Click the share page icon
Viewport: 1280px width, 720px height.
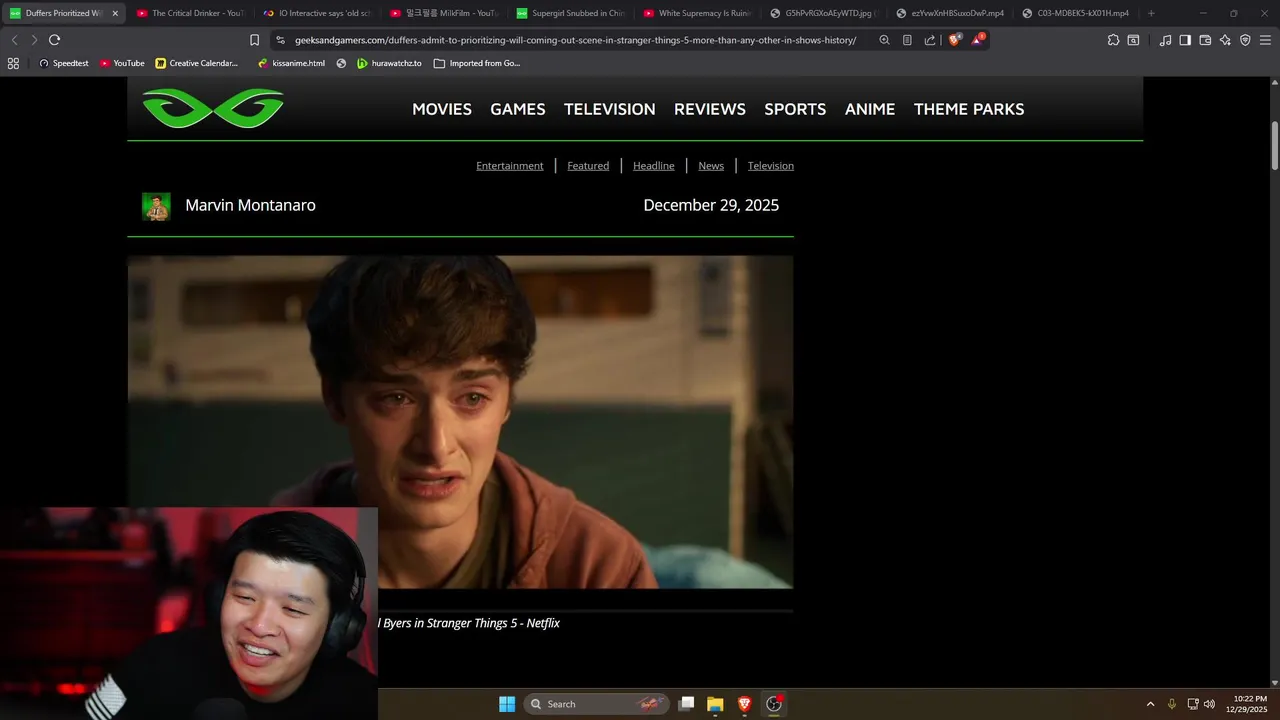point(930,40)
